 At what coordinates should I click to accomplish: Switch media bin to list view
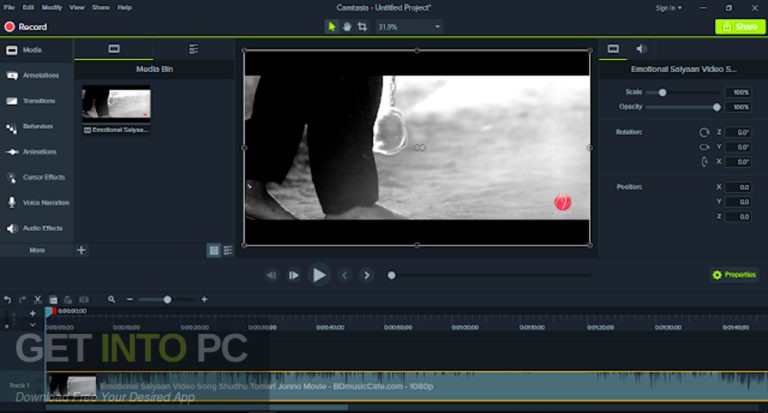point(228,250)
